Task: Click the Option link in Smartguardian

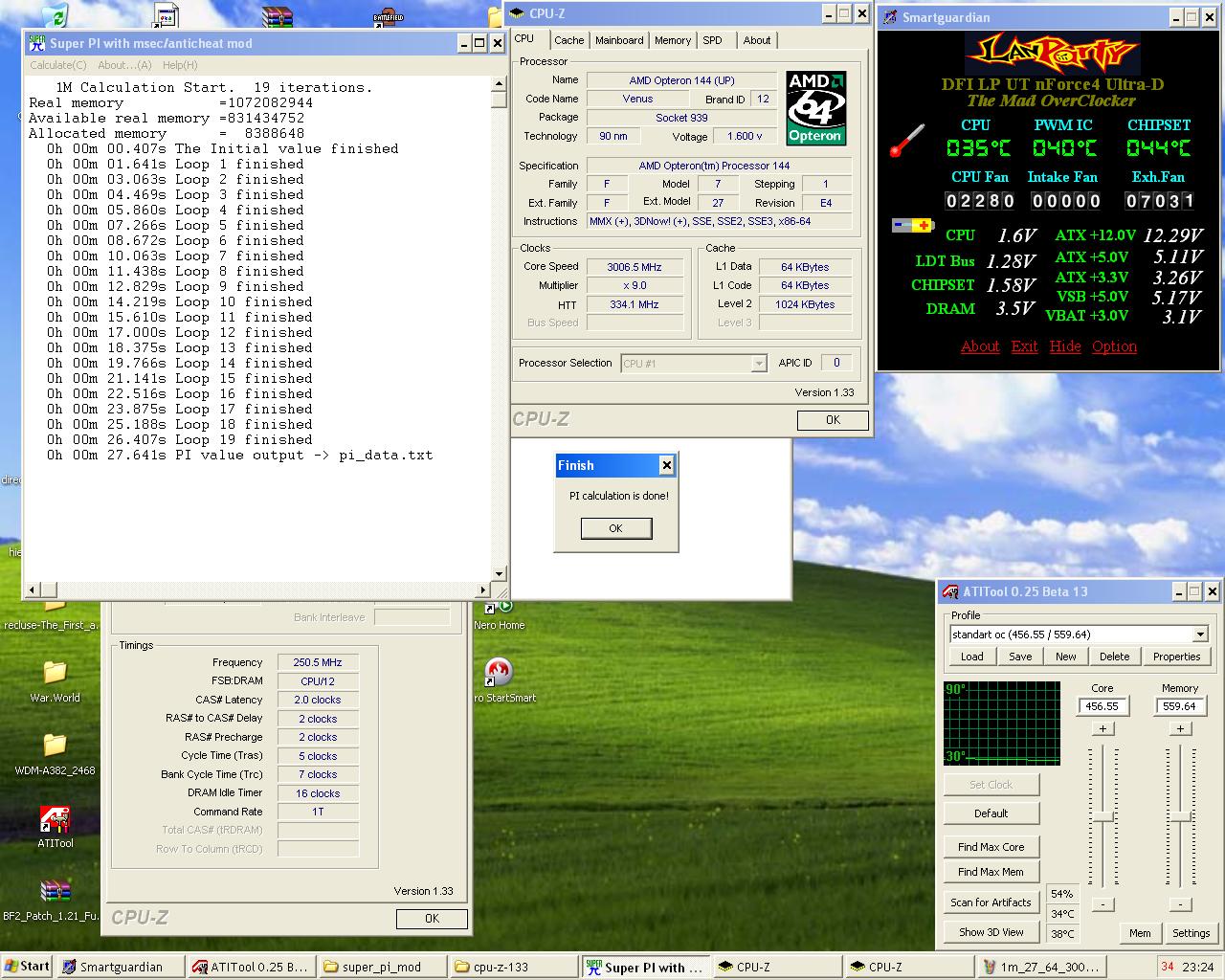Action: (1114, 346)
